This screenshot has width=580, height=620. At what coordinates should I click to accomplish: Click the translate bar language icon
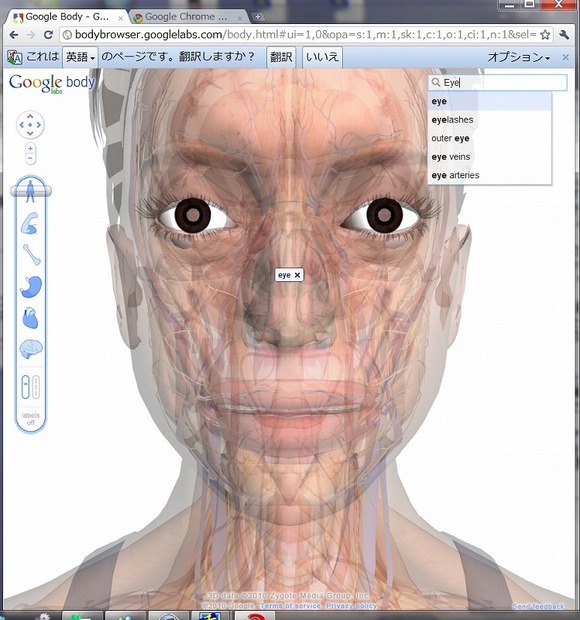pyautogui.click(x=15, y=57)
